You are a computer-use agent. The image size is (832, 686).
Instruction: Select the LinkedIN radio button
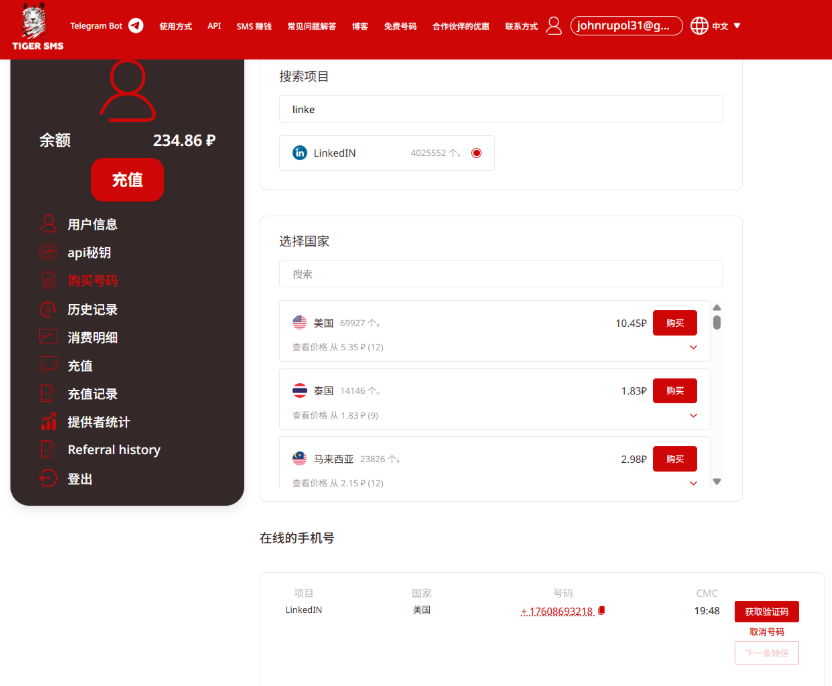tap(476, 153)
